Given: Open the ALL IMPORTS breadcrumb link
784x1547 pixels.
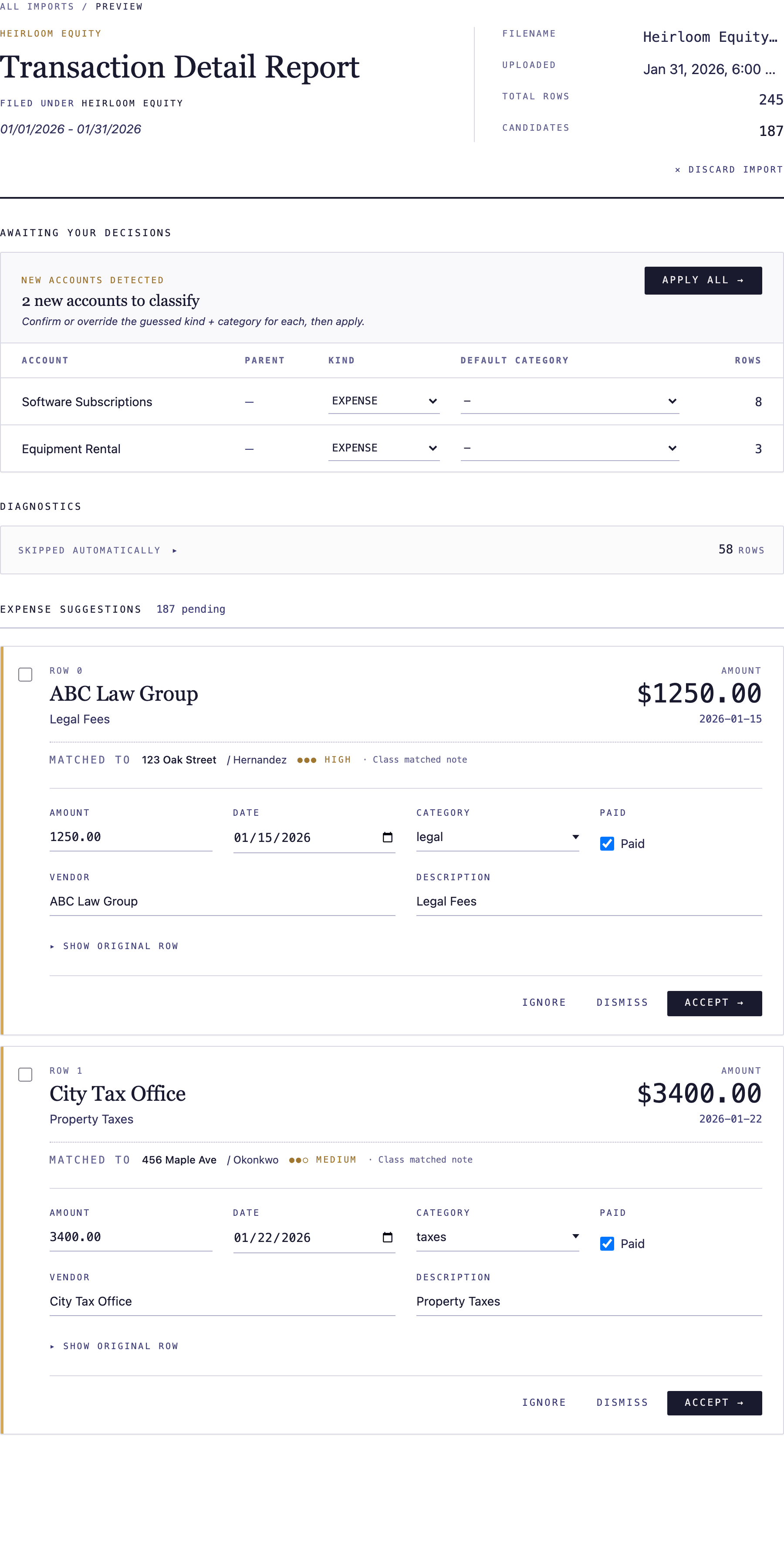Looking at the screenshot, I should (37, 7).
